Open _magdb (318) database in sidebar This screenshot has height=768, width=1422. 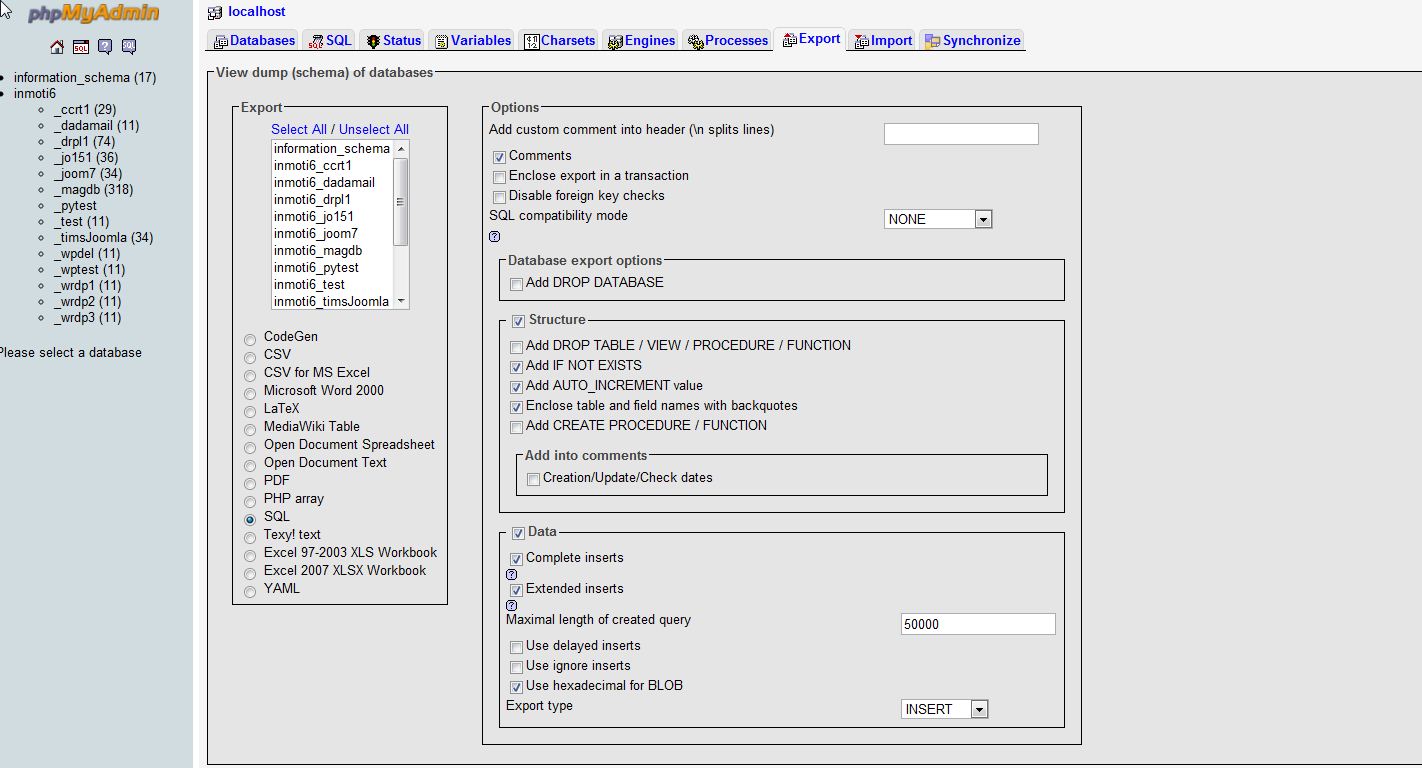(x=93, y=190)
